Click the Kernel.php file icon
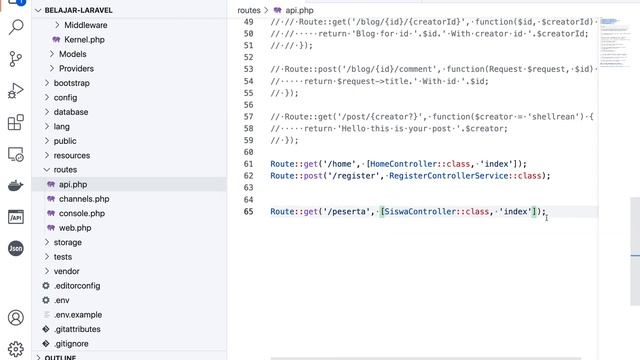640x360 pixels. 56,40
